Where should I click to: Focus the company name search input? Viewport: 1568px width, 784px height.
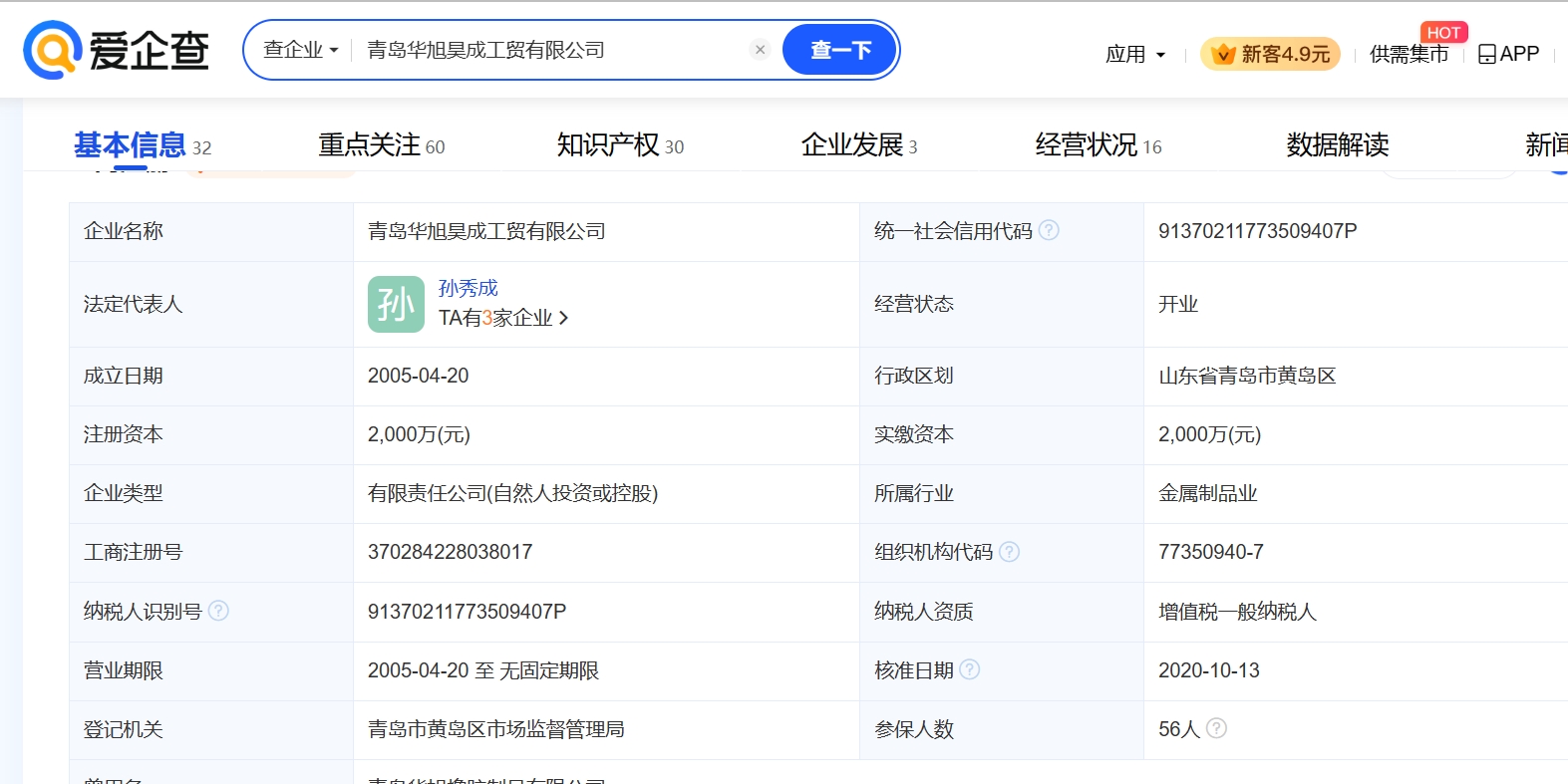[x=553, y=50]
